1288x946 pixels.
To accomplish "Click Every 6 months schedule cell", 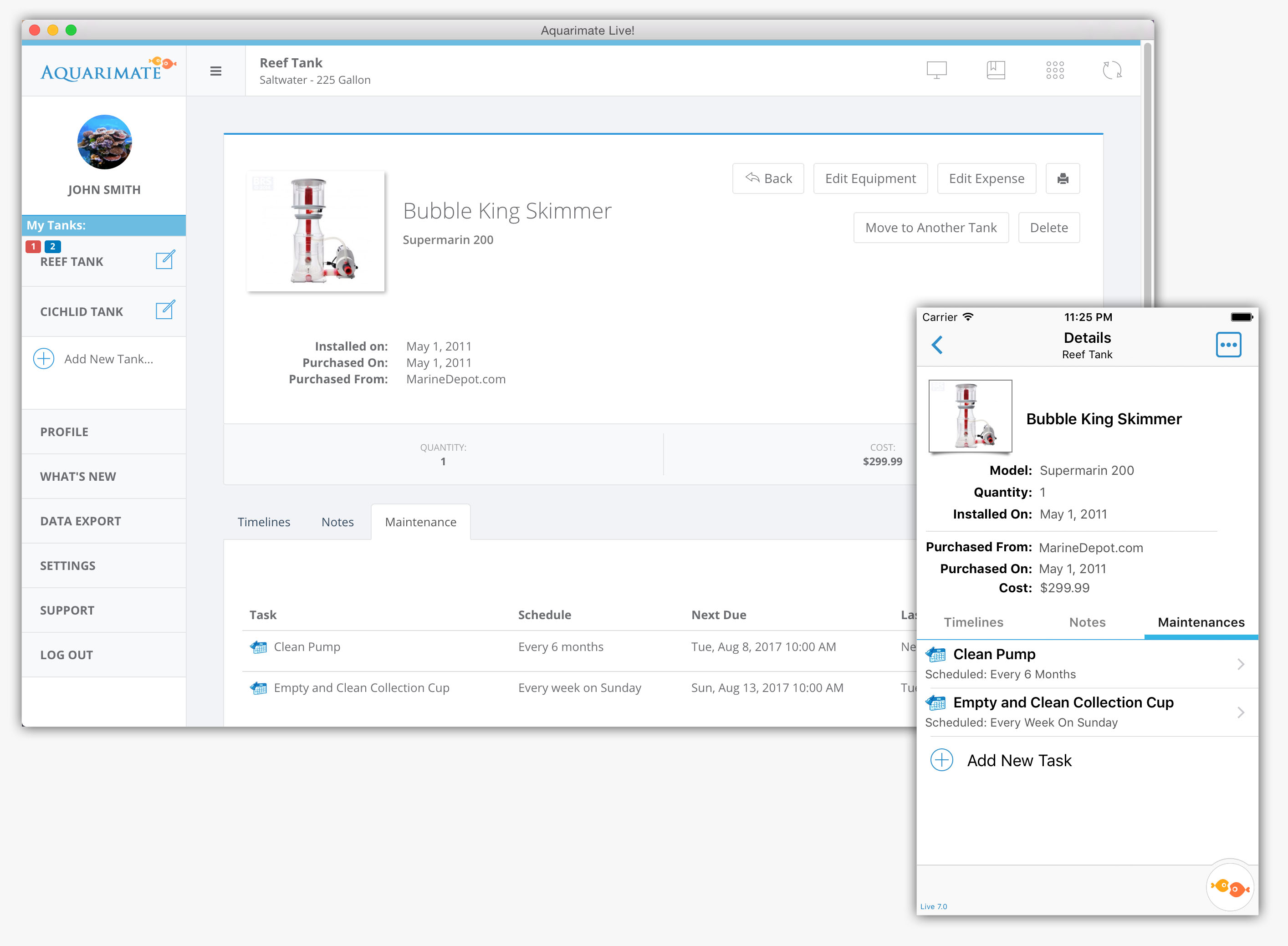I will 560,647.
